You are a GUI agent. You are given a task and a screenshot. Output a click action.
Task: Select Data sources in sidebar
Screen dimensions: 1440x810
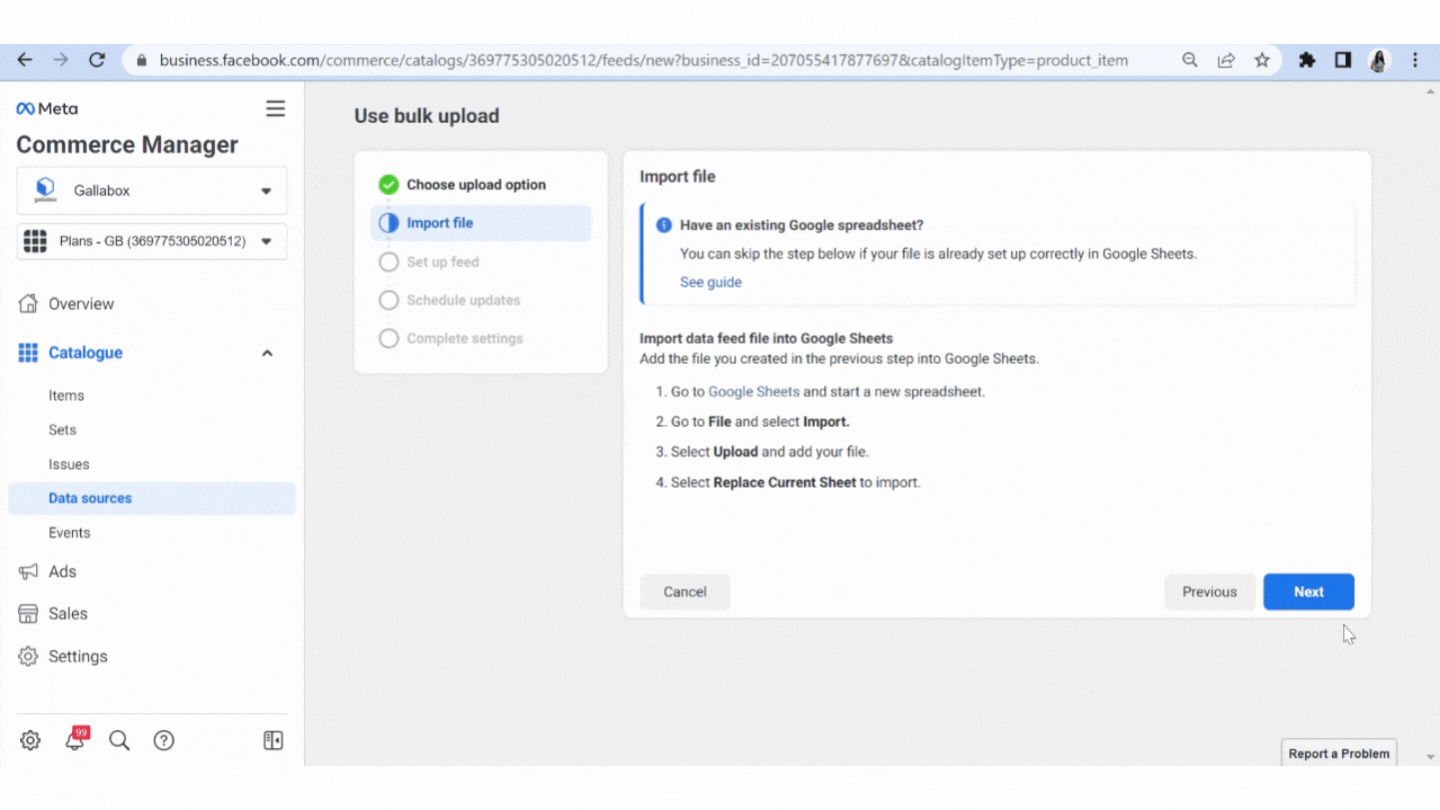(152, 499)
